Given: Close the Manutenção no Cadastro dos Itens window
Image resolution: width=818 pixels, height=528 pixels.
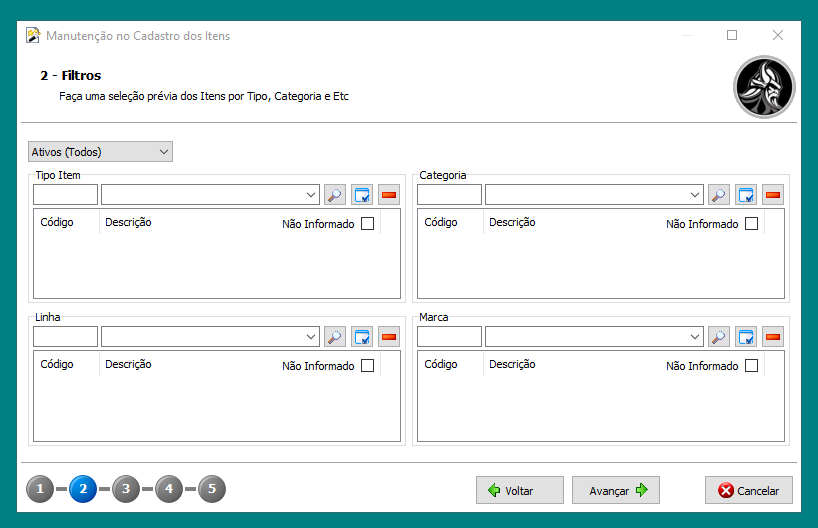Looking at the screenshot, I should [x=778, y=35].
